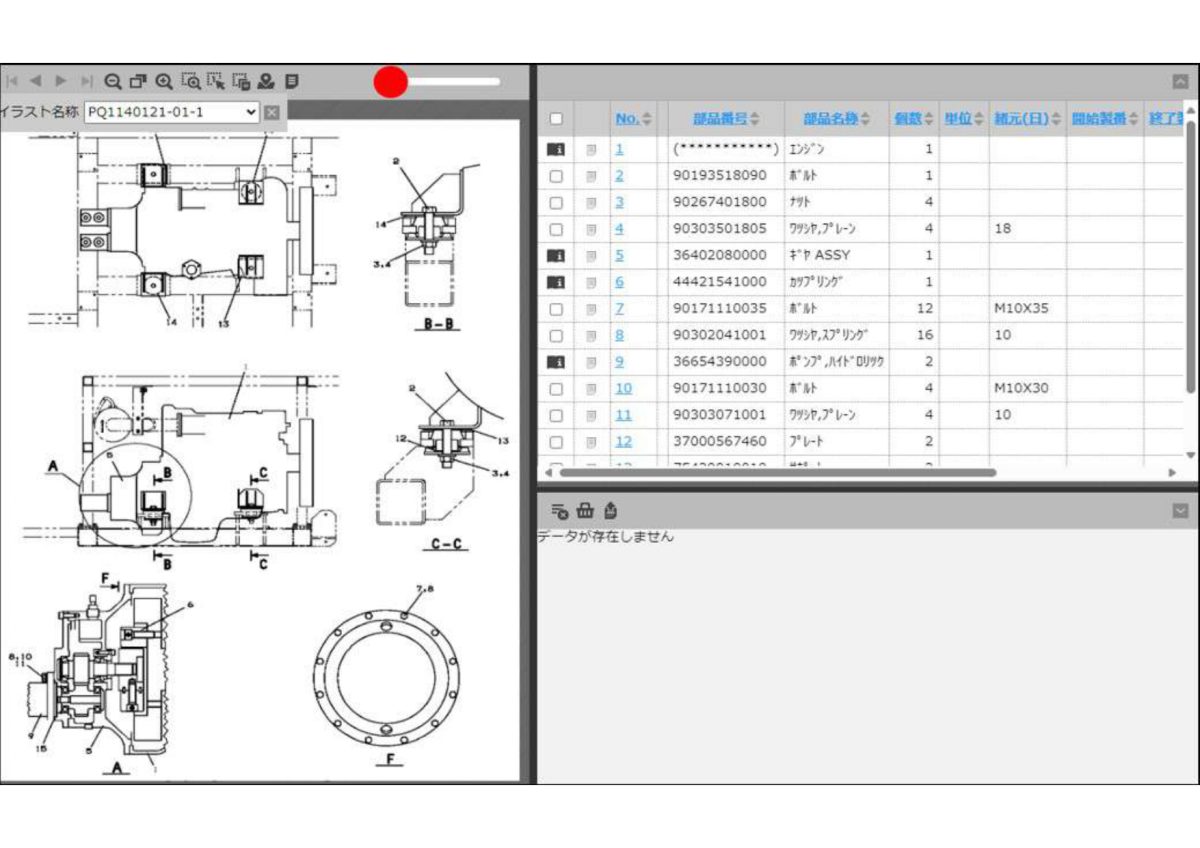Collapse the parts list panel with up chevron
This screenshot has width=1200, height=848.
coord(1181,82)
